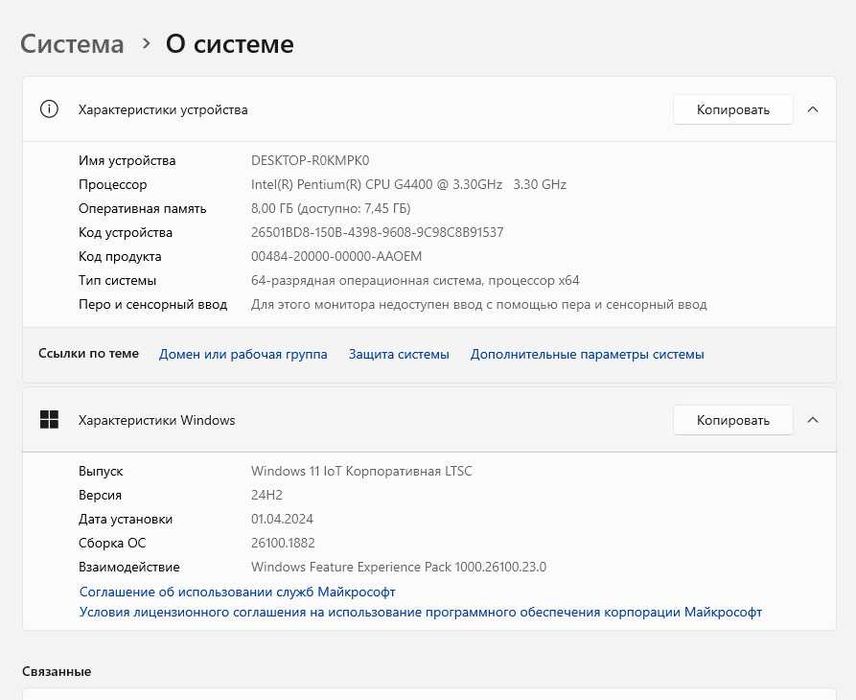Go back to Система breadcrumb
Screen dimensions: 856x700
tap(72, 44)
